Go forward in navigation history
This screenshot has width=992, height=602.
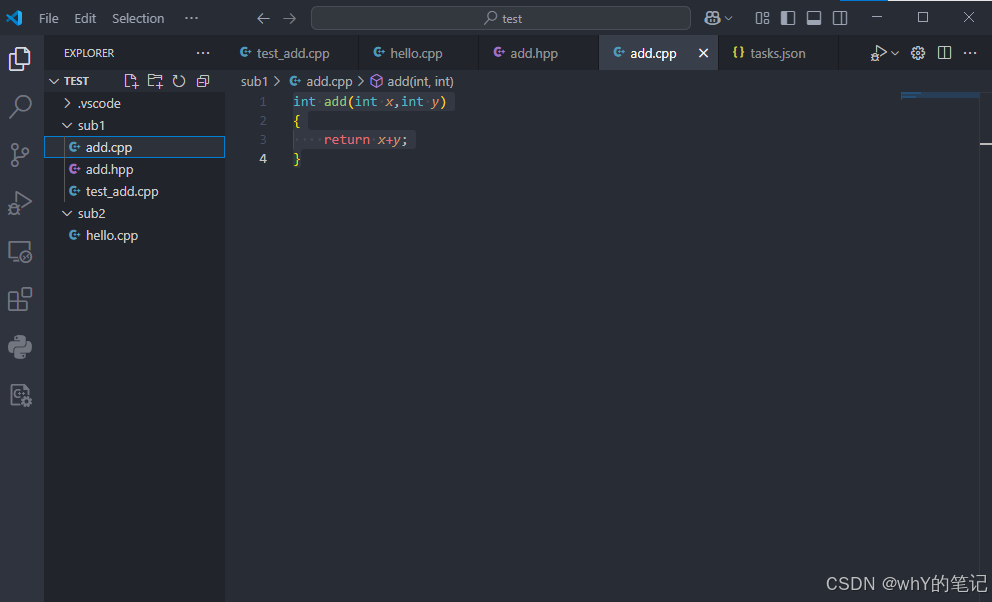click(x=289, y=18)
